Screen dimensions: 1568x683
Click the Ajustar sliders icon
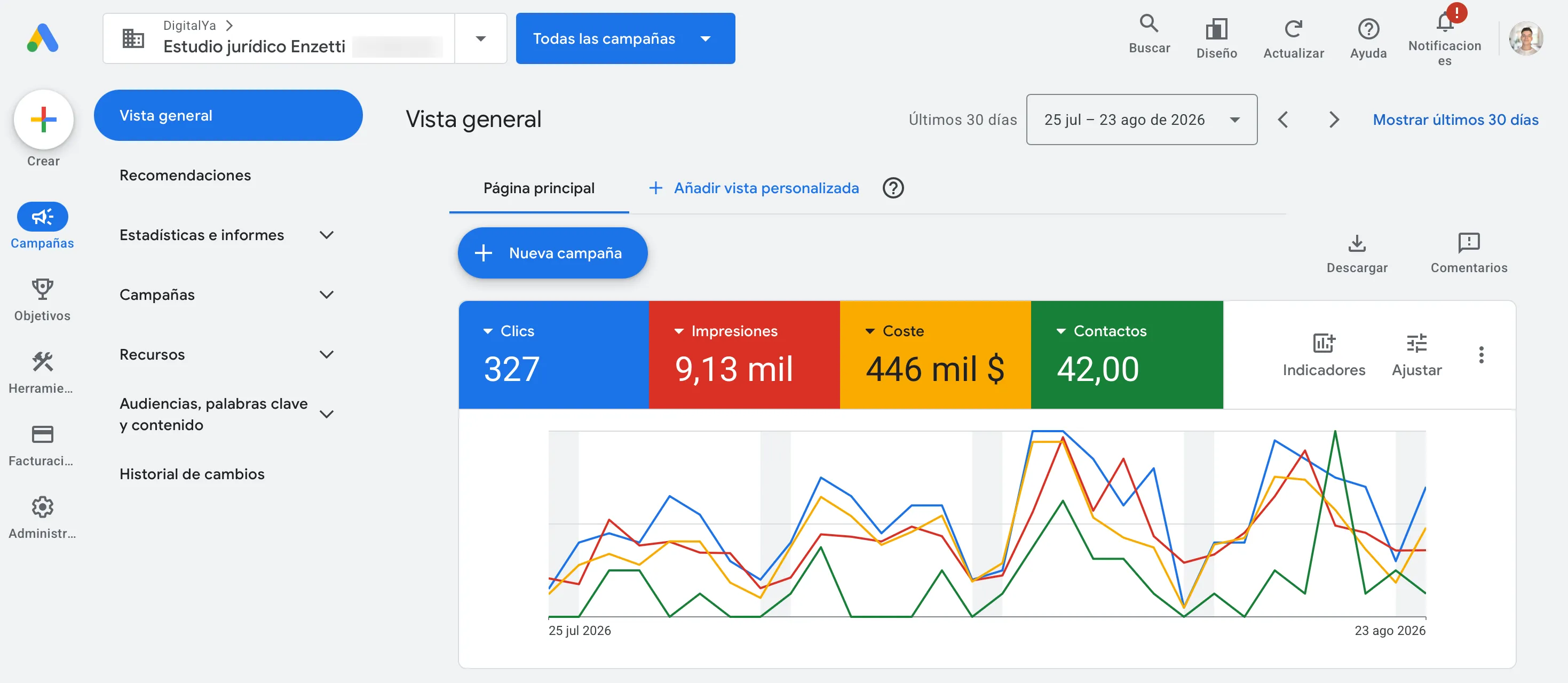point(1416,343)
